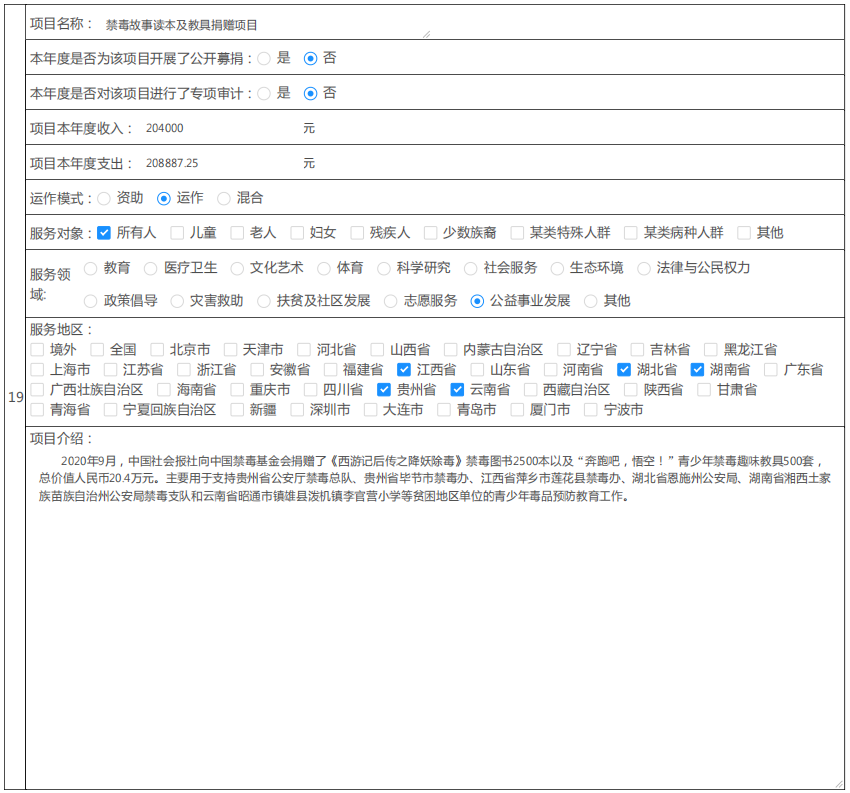Uncheck 云南省 in service regions
The image size is (850, 793).
coord(458,390)
